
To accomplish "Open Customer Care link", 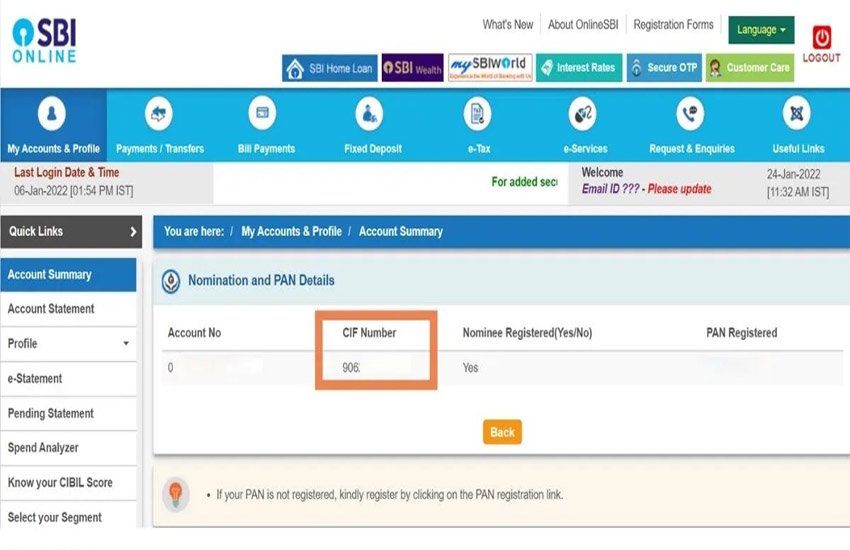I will click(x=749, y=68).
